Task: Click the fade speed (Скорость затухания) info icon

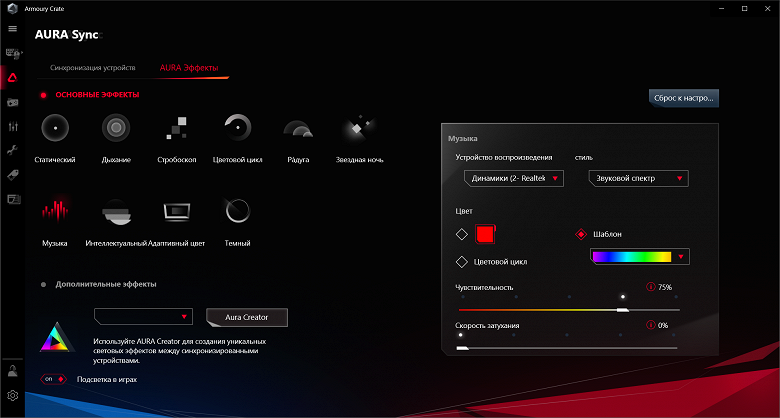Action: coord(650,325)
